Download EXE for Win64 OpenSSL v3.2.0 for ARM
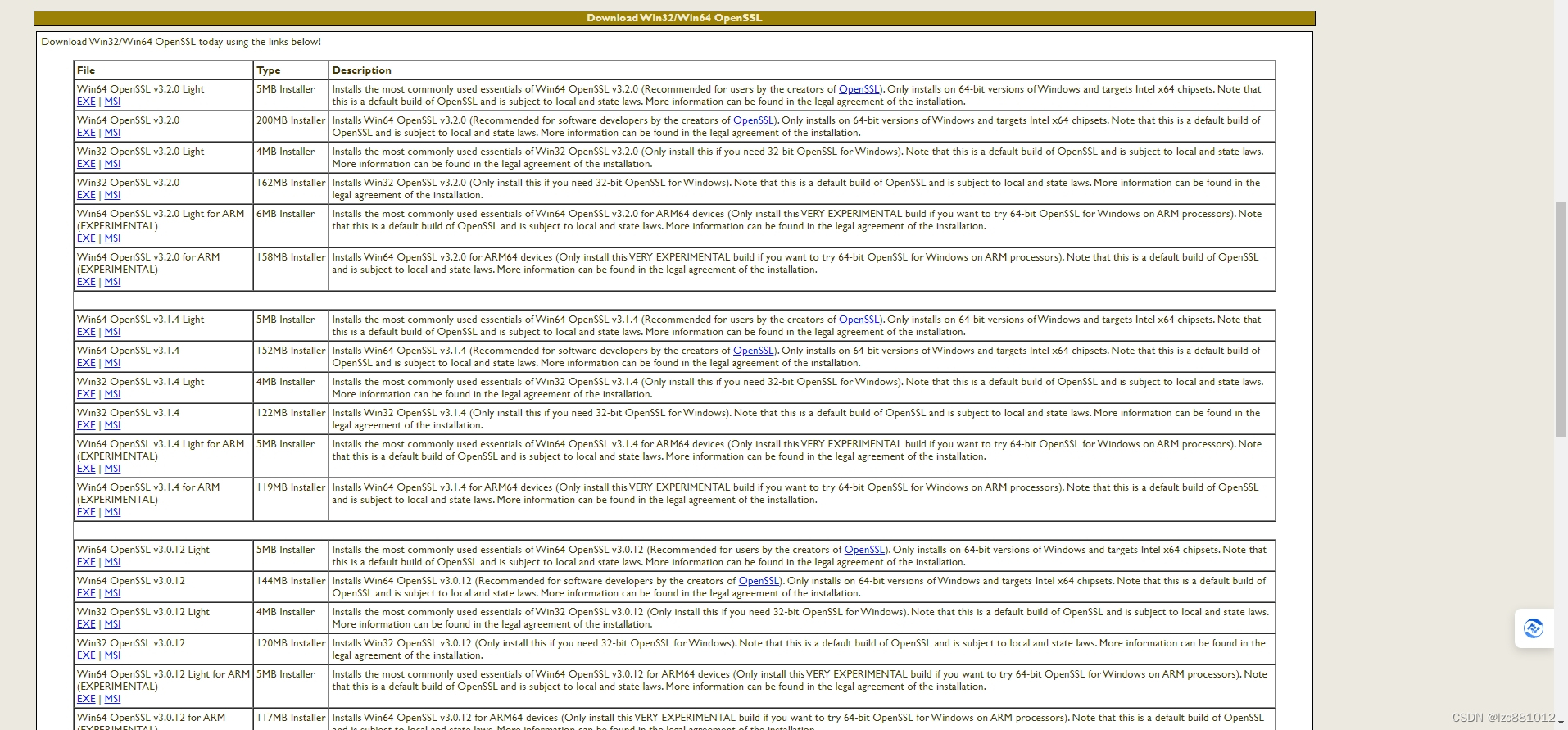This screenshot has width=1568, height=730. tap(86, 282)
